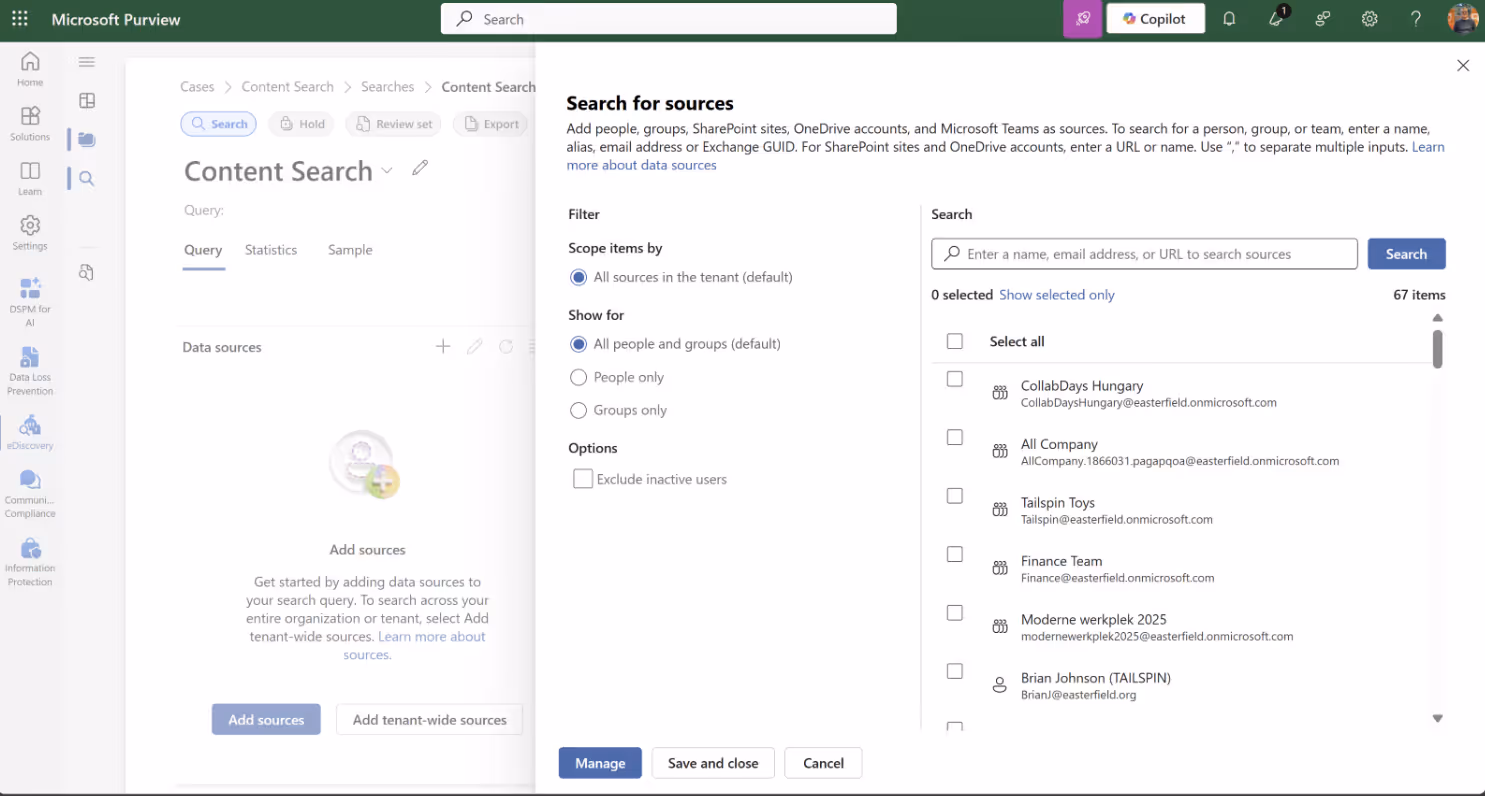Screen dimensions: 1485x796
Task: Enable Exclude inactive users checkbox
Action: coord(583,479)
